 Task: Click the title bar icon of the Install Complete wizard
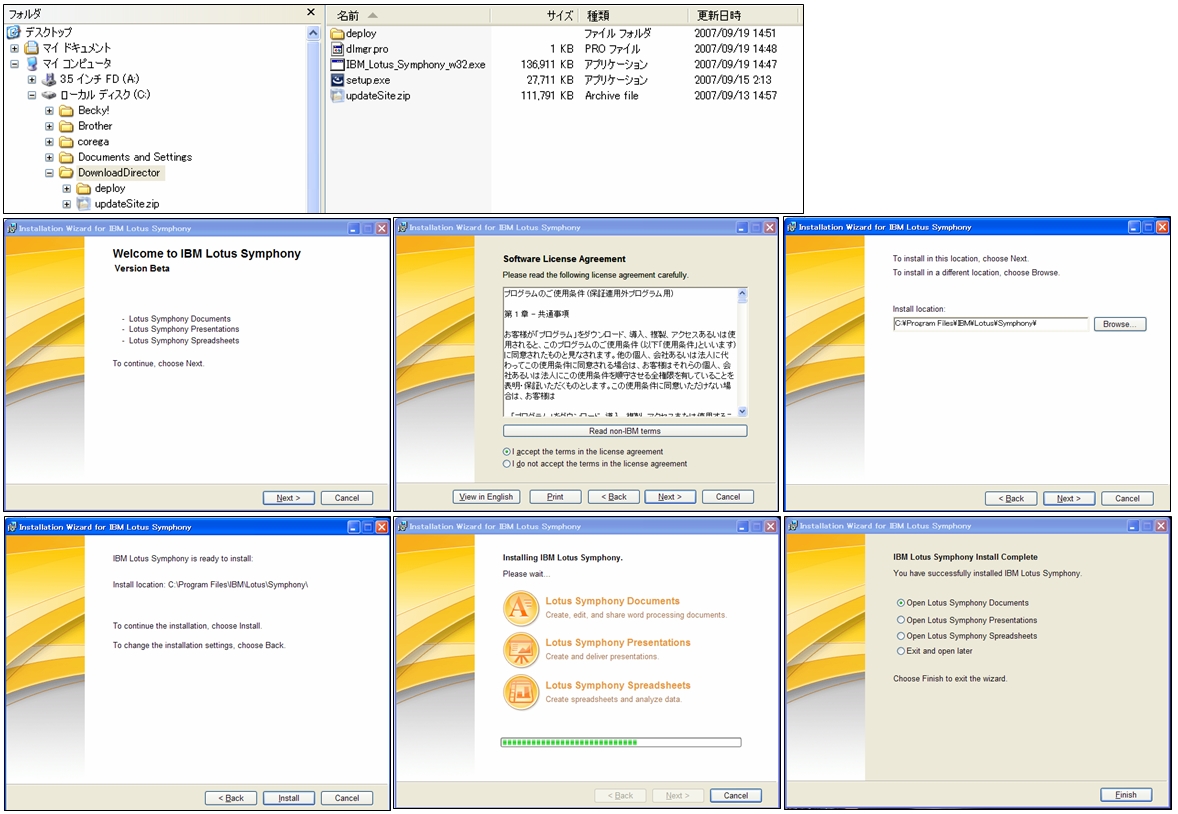[793, 526]
